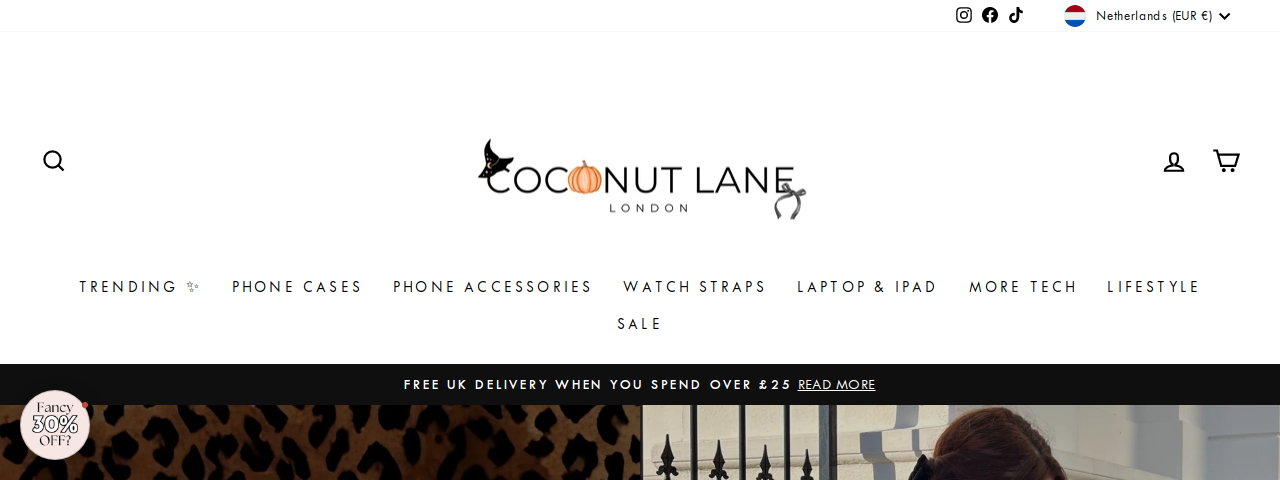Browse the More Tech category
This screenshot has width=1280, height=480.
coord(1023,287)
